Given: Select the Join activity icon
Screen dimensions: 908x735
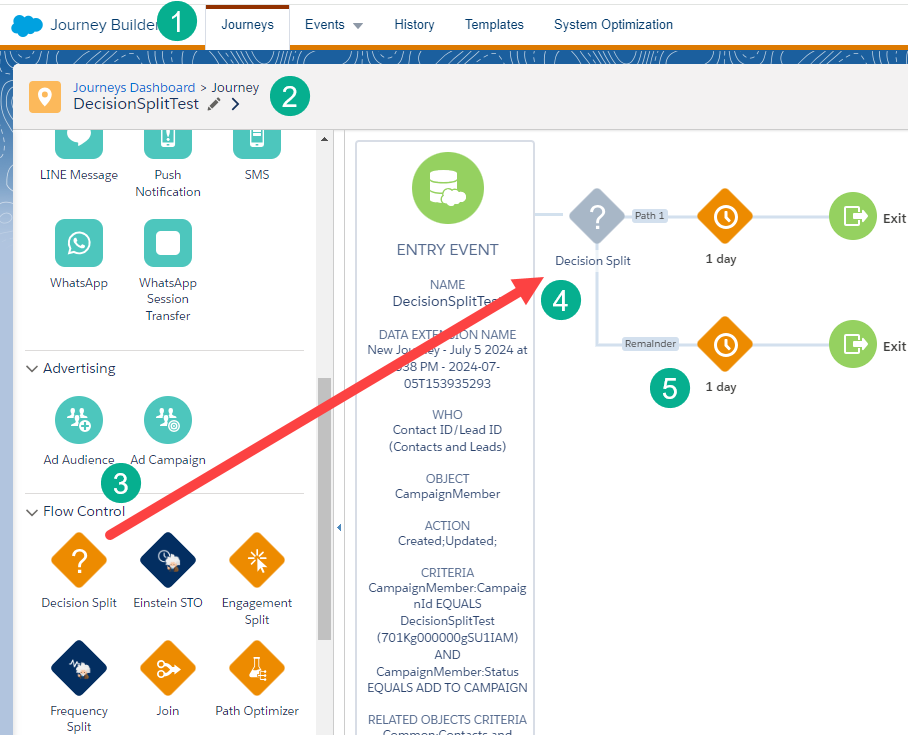Looking at the screenshot, I should [x=167, y=668].
